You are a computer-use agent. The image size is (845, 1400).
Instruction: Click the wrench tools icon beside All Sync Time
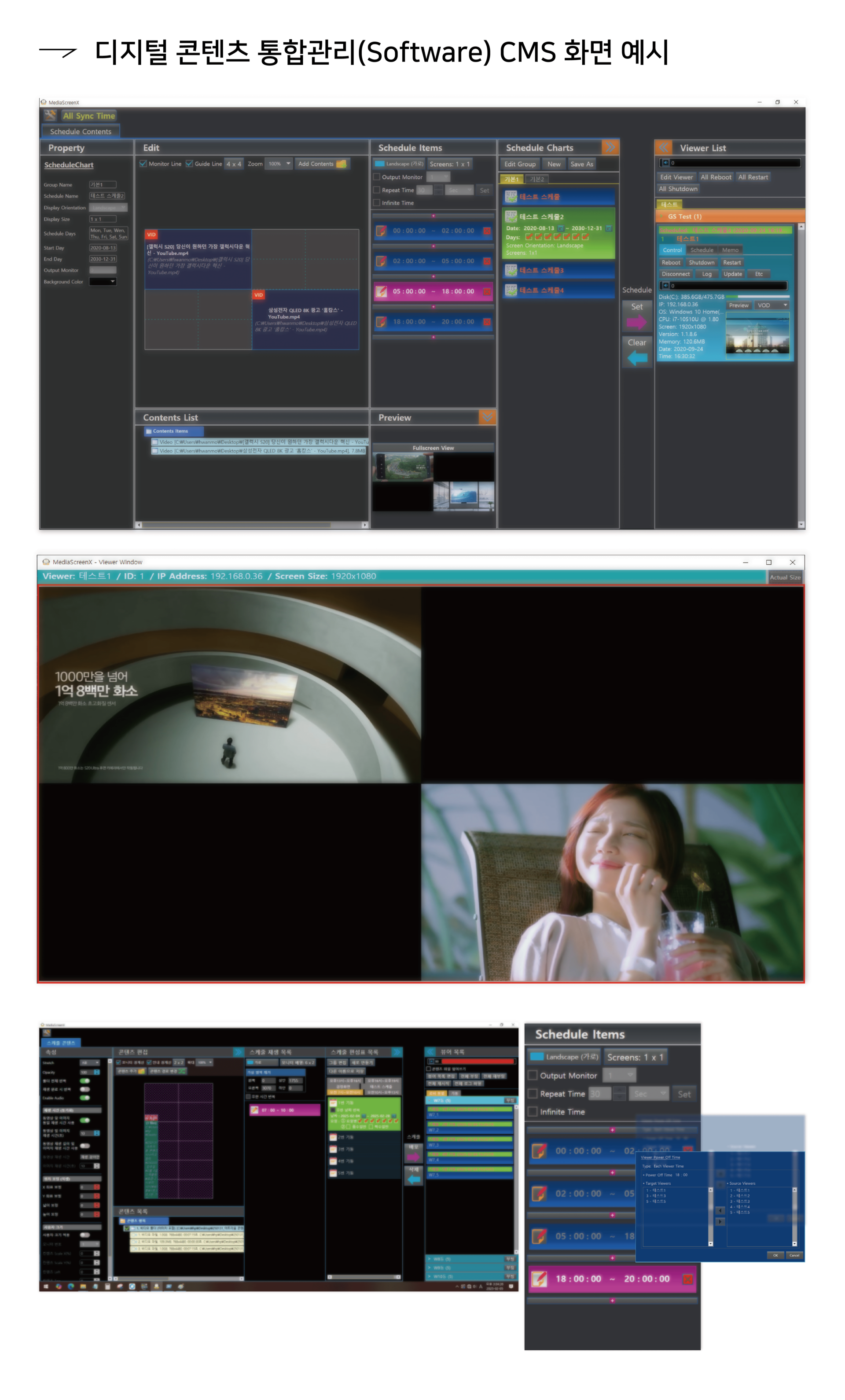click(50, 115)
